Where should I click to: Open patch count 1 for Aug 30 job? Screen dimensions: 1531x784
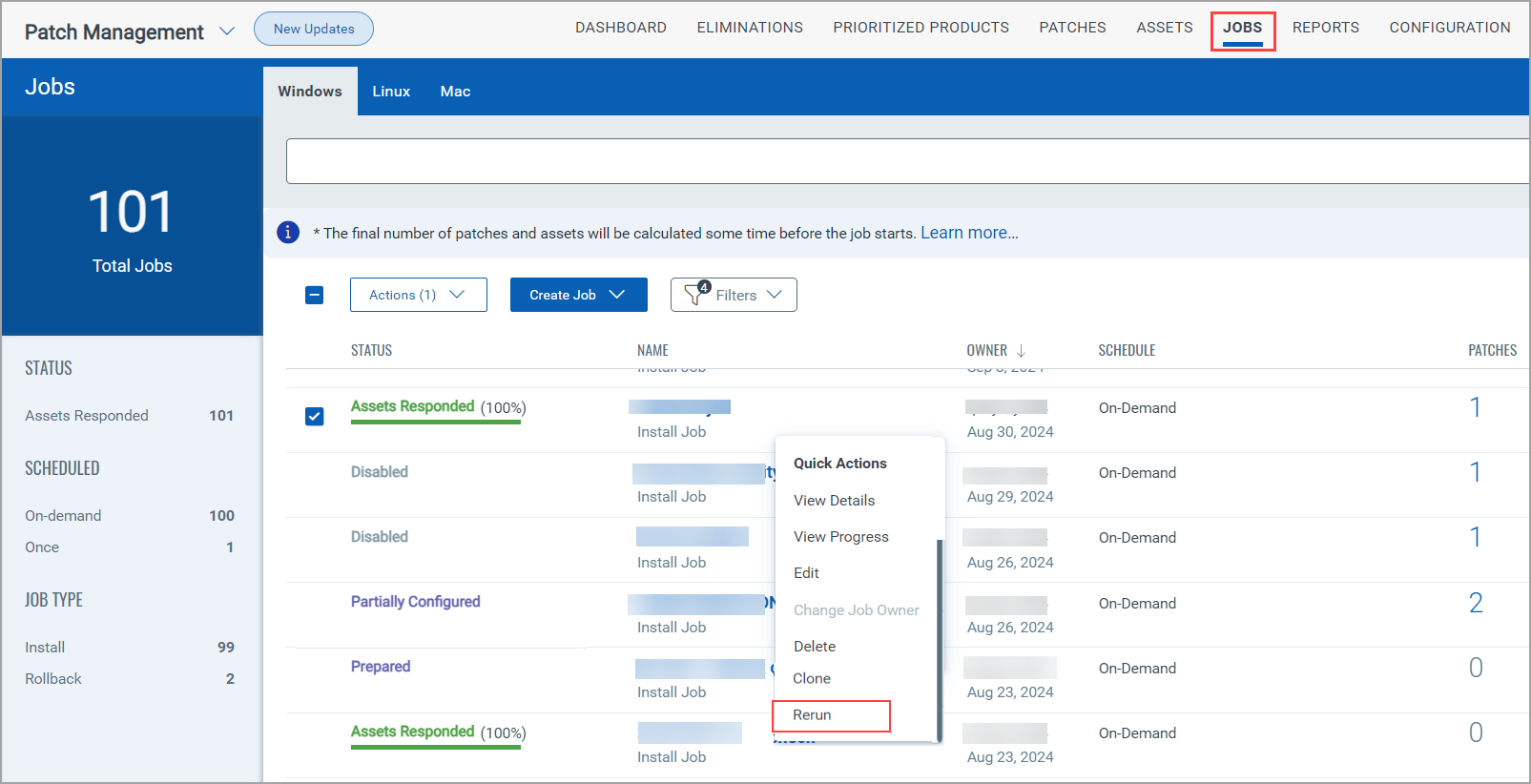point(1476,407)
